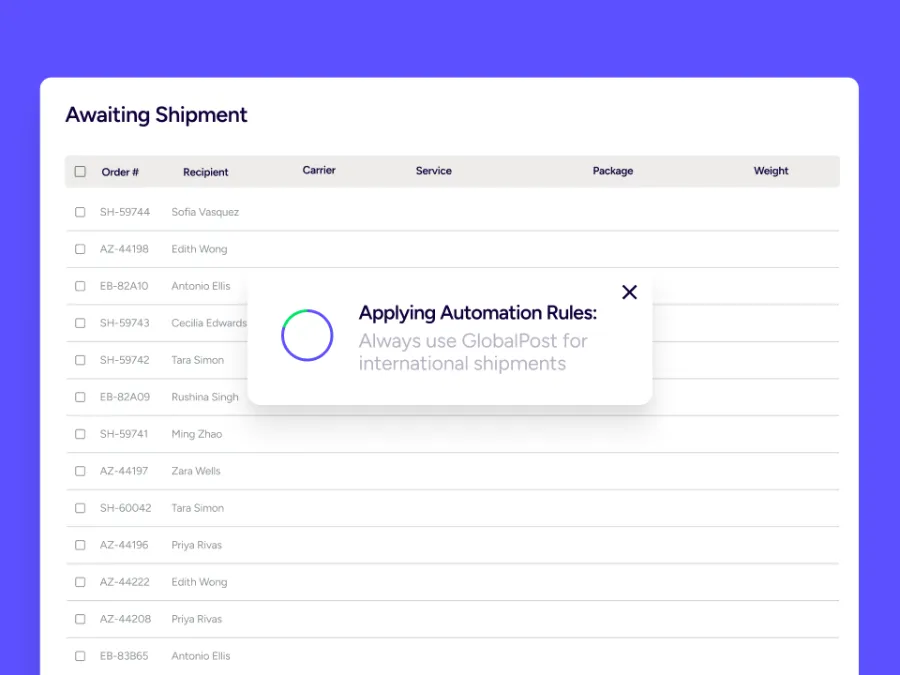Mark the checkbox for order SH-60042
Viewport: 900px width, 675px height.
point(80,508)
